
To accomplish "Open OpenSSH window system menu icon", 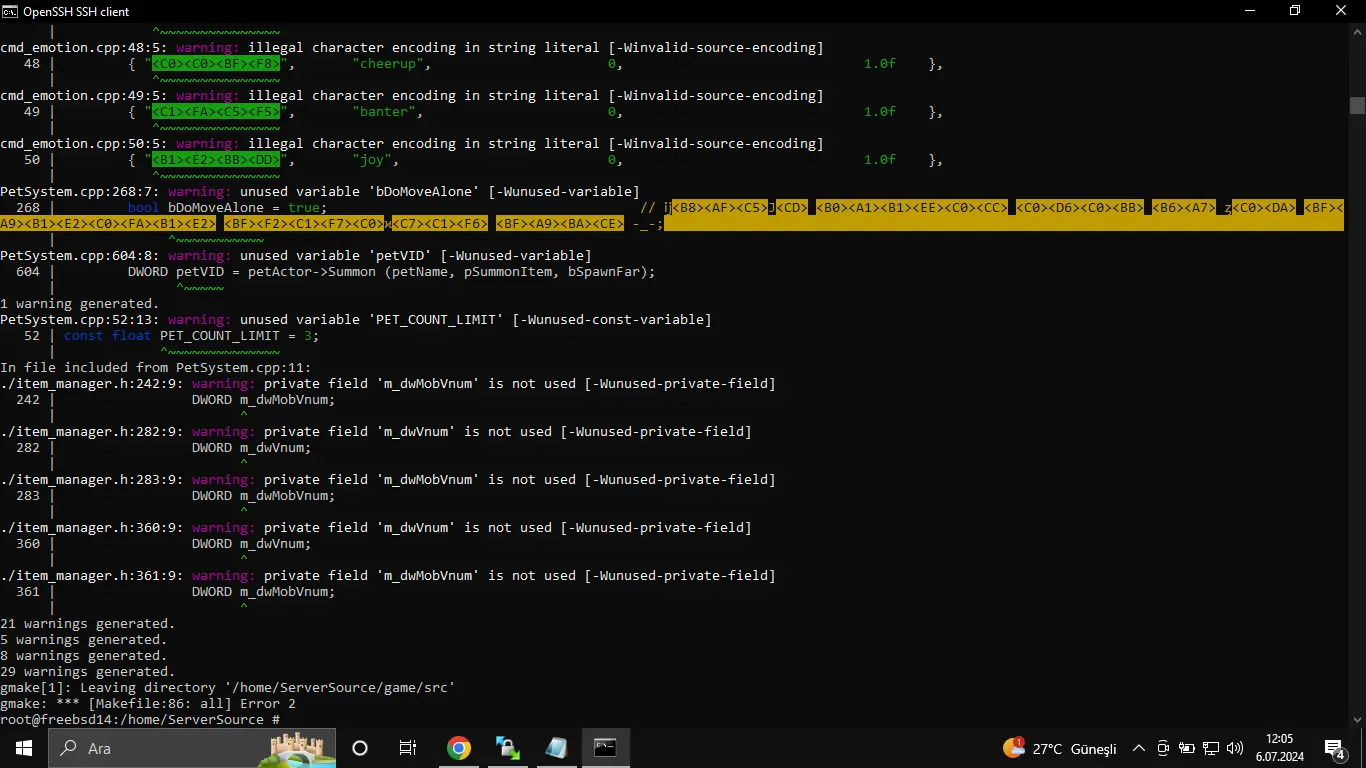I will click(x=11, y=11).
